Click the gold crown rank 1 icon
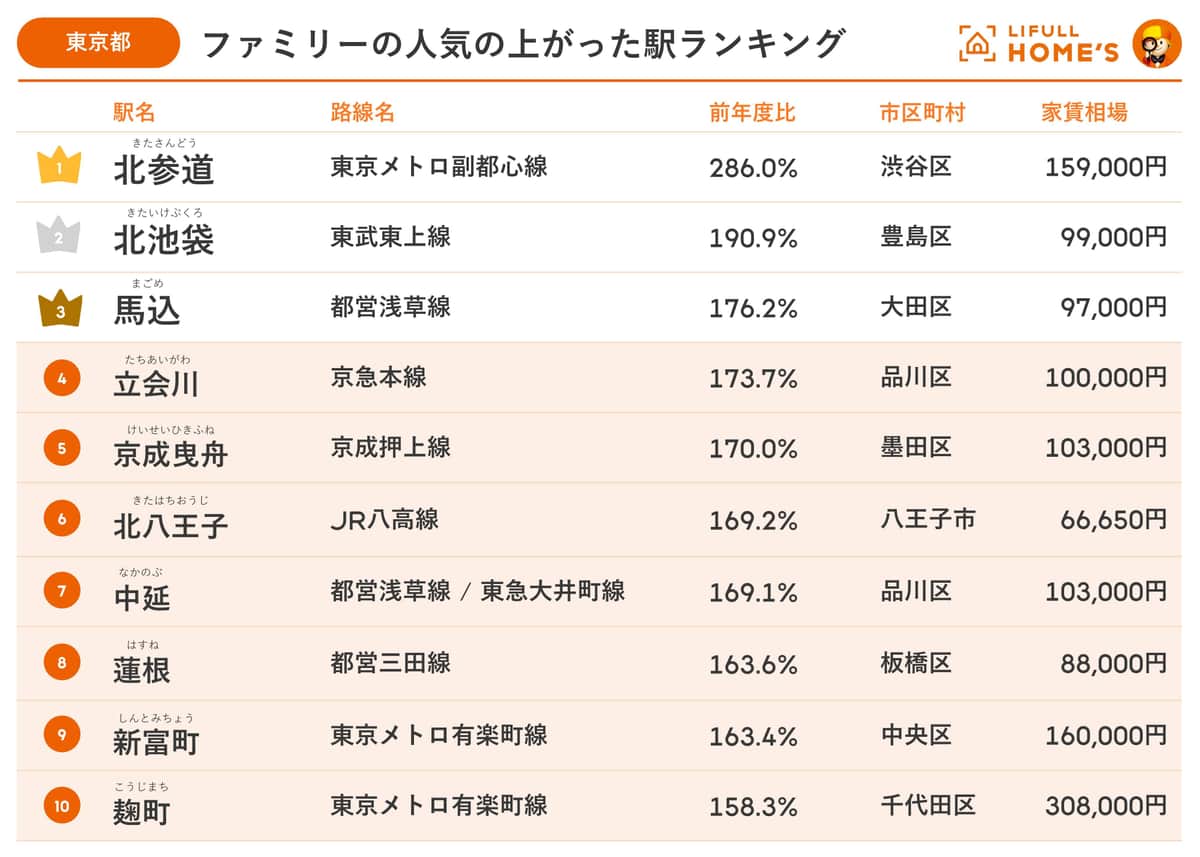Screen dimensions: 1200x857 (x=59, y=166)
